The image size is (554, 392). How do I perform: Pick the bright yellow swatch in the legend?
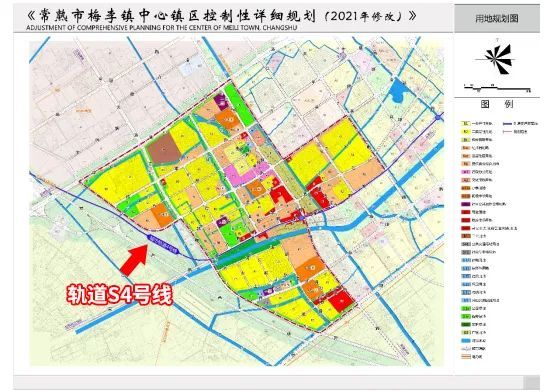click(x=466, y=132)
